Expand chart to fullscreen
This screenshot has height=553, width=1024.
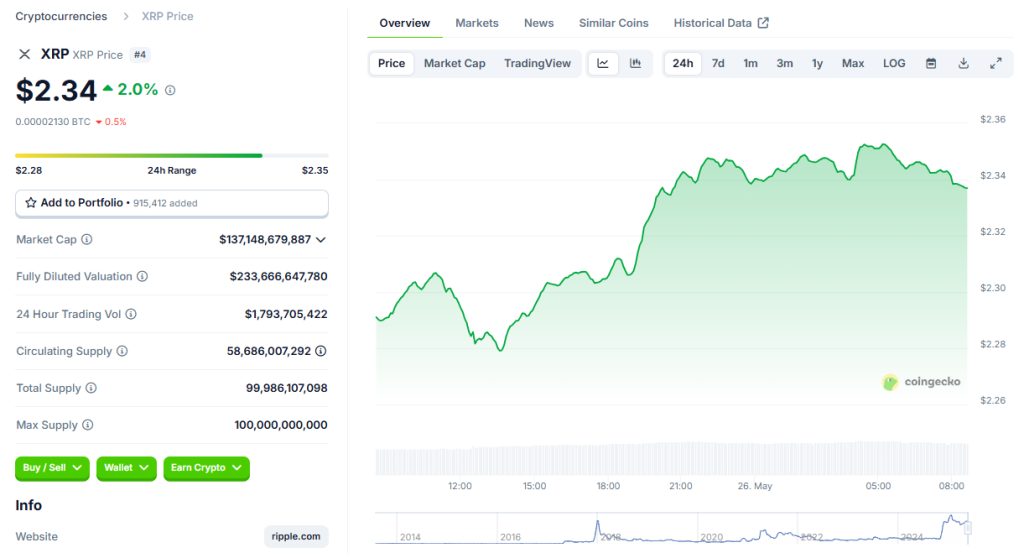995,63
